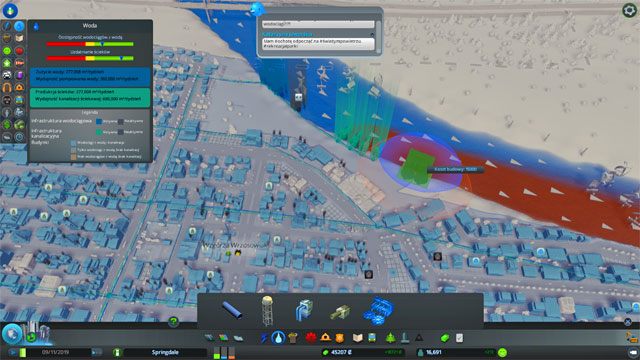Screen dimensions: 640x360
Task: Click the population count 16,691
Action: 433,352
